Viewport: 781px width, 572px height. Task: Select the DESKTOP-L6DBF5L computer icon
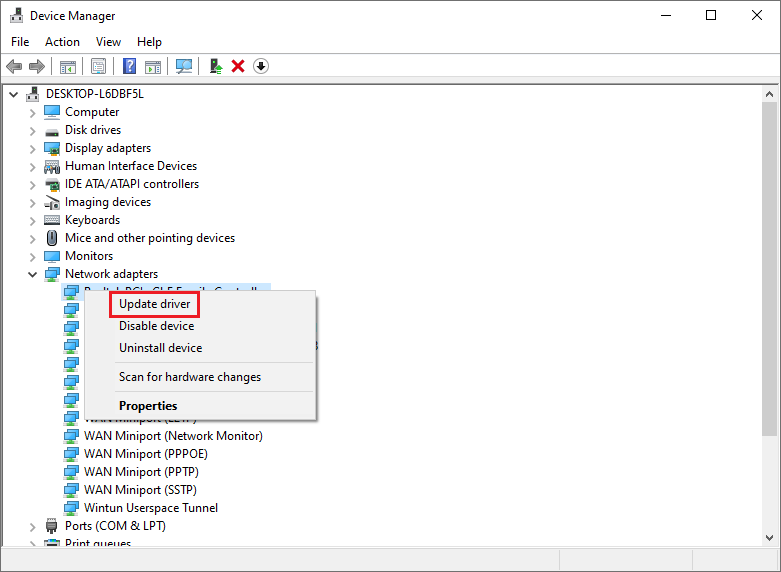coord(33,94)
